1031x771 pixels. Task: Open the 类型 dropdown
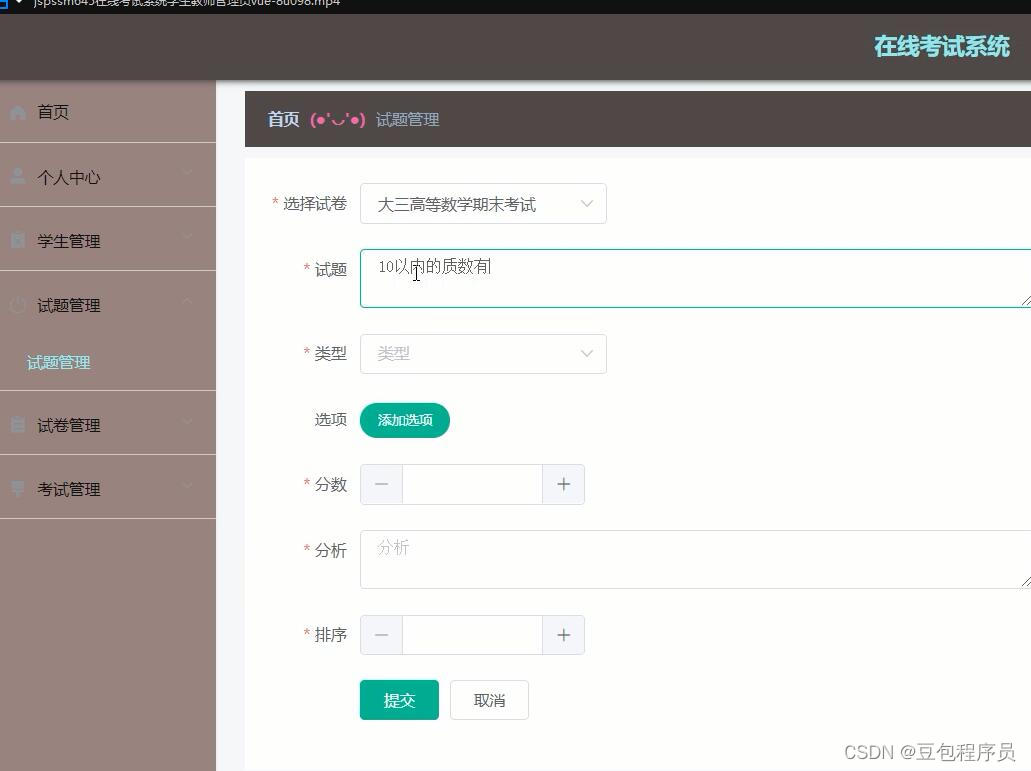pos(483,353)
